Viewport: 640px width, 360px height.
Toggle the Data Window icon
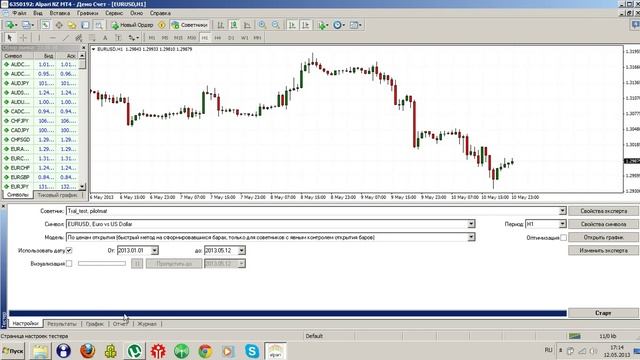point(59,25)
